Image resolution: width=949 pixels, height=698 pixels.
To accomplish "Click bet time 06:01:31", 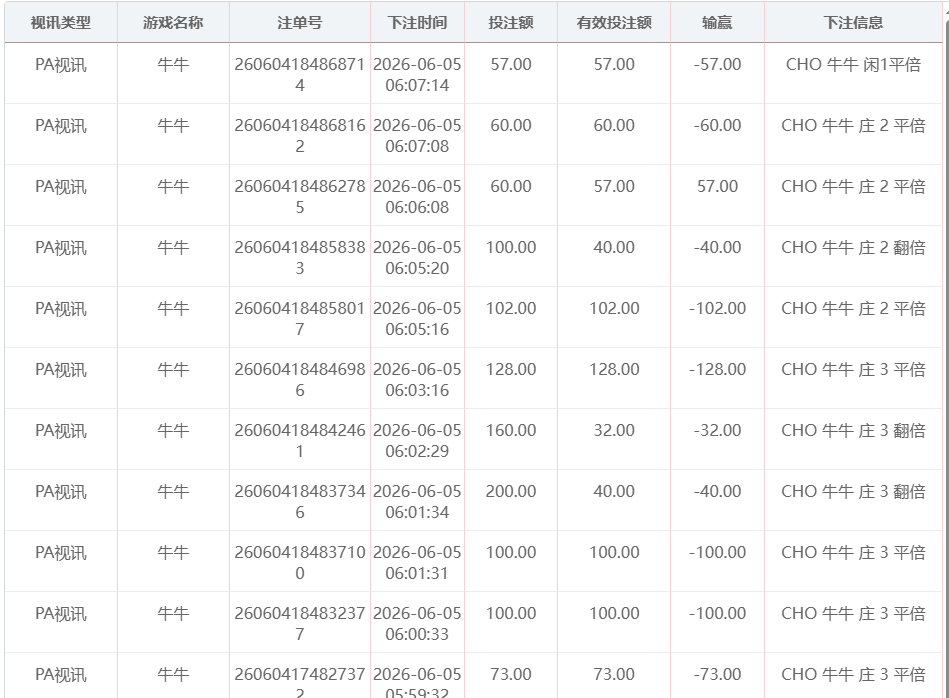I will [x=417, y=573].
